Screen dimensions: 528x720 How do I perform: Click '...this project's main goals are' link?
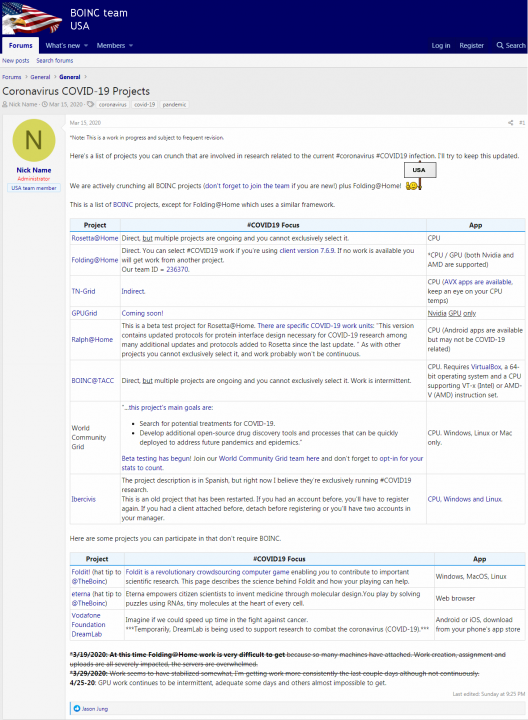(x=167, y=408)
